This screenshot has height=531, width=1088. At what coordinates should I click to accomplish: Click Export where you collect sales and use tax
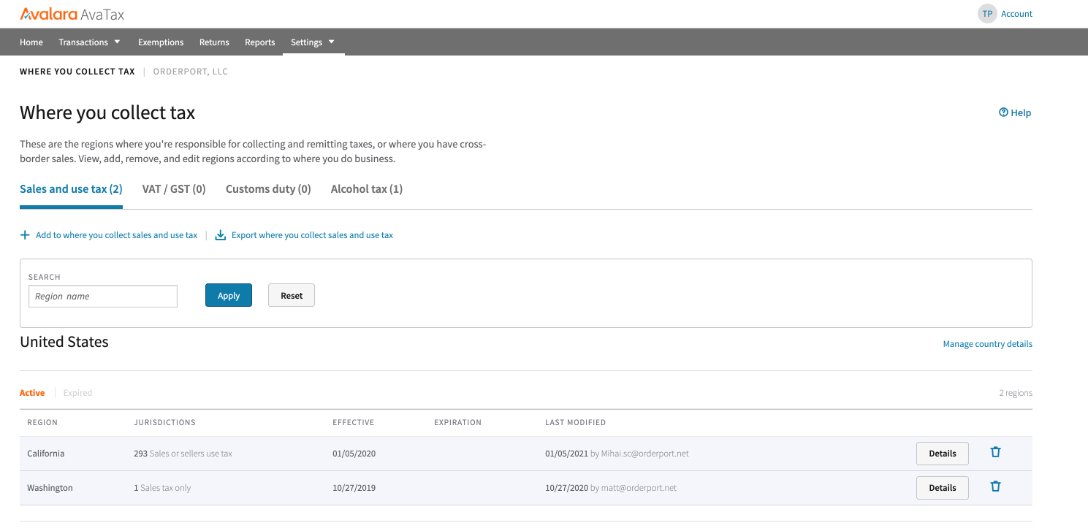click(312, 235)
